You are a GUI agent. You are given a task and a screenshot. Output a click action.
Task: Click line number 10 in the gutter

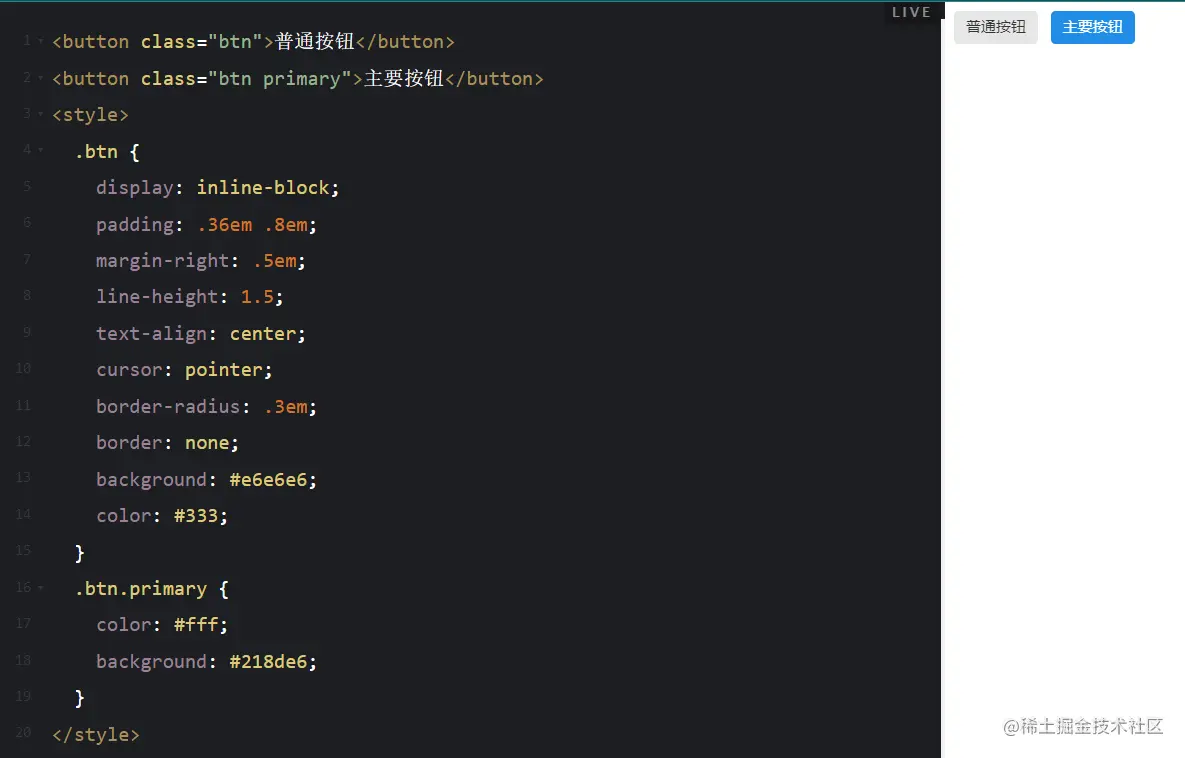[x=23, y=369]
